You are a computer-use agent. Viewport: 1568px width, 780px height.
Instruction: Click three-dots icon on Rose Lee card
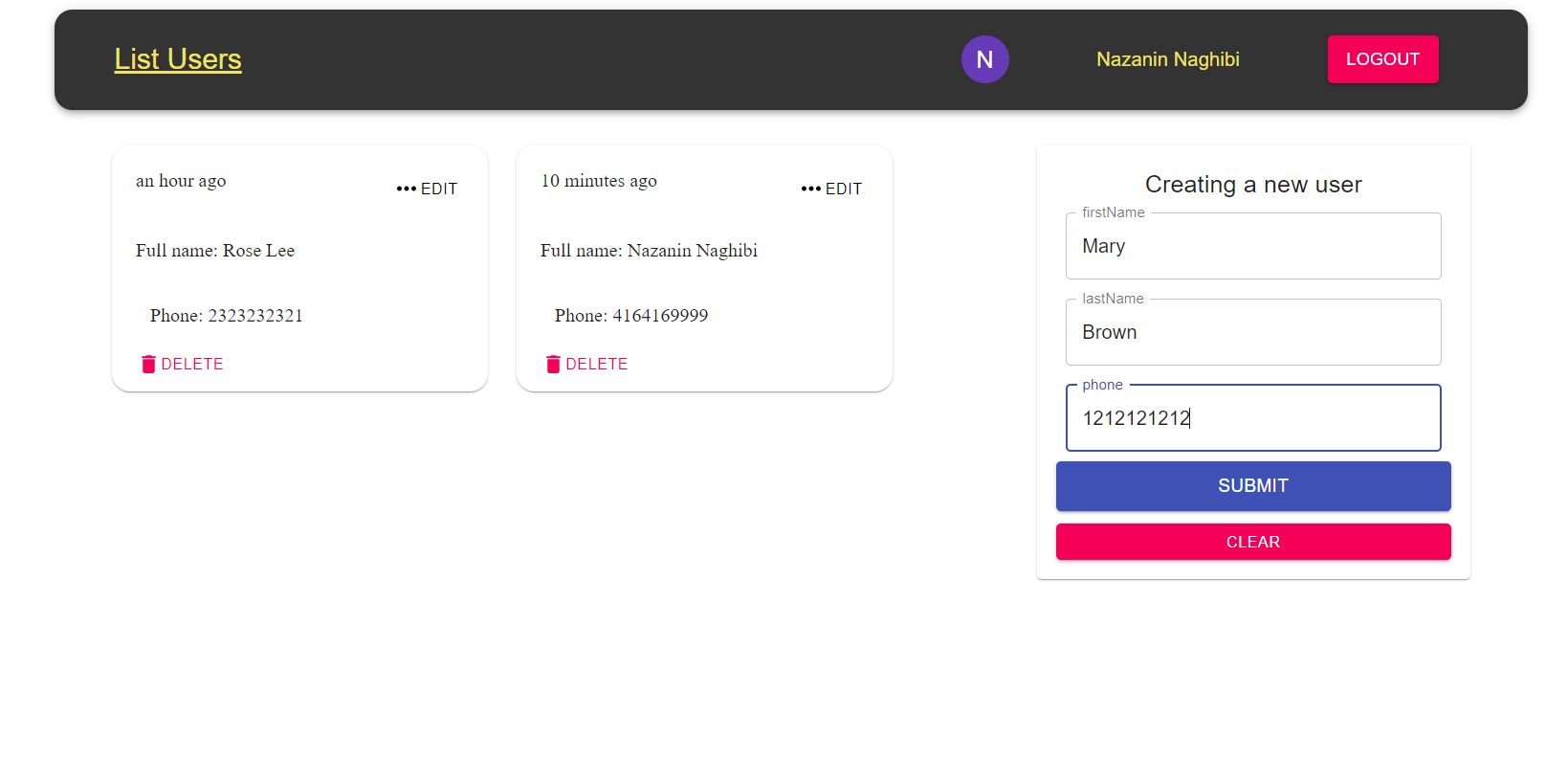click(x=407, y=189)
